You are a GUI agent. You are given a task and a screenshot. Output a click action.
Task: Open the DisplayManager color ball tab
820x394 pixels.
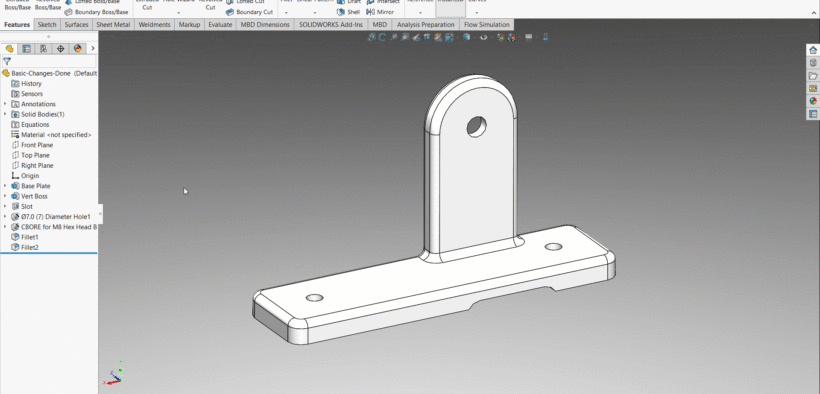[78, 49]
